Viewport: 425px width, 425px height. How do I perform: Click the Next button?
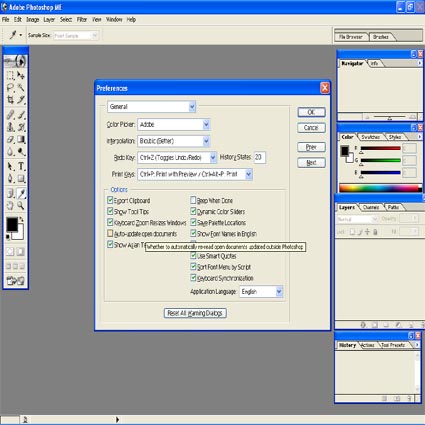pyautogui.click(x=311, y=163)
